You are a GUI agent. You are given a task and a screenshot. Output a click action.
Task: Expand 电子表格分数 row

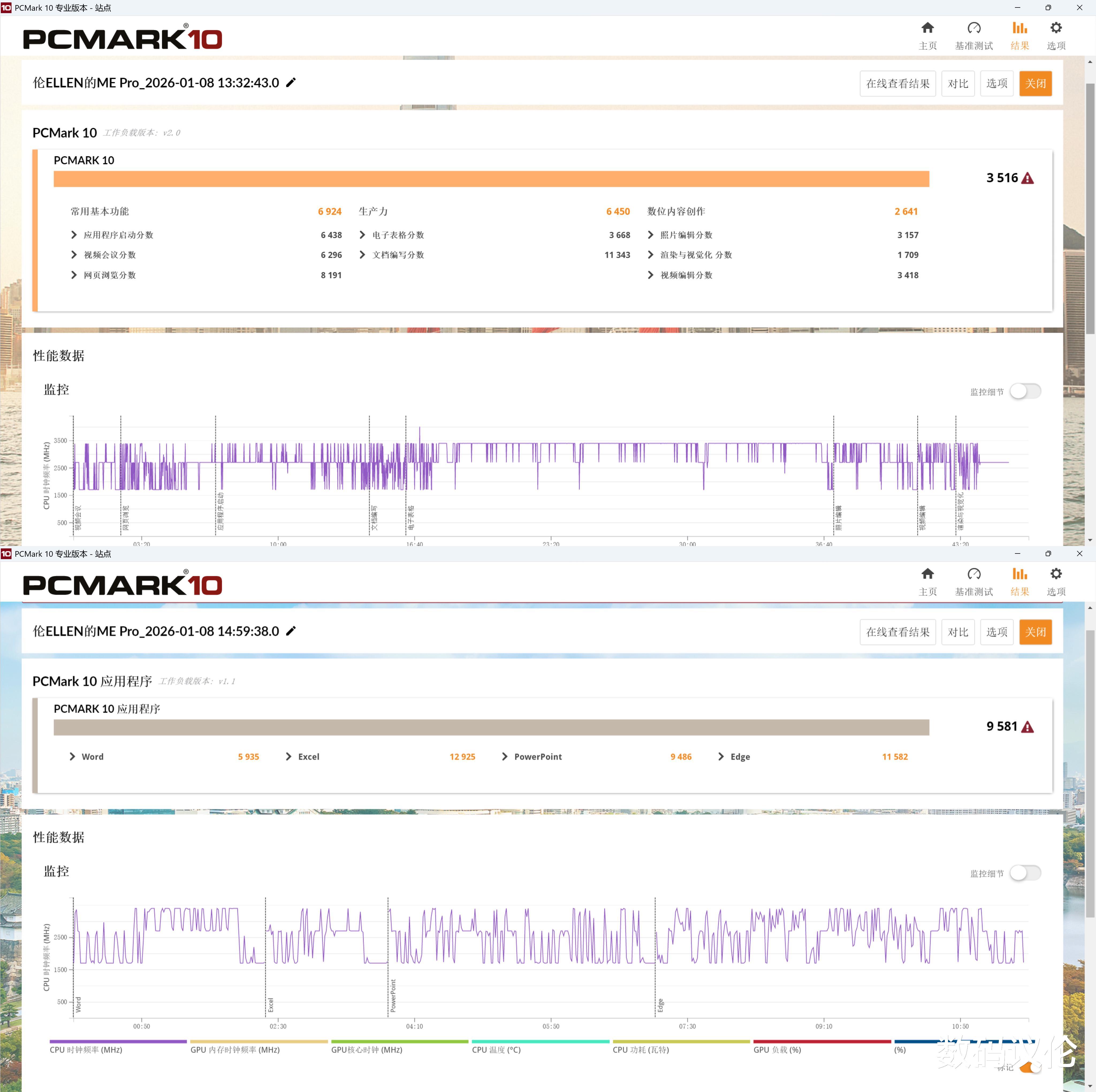coord(362,235)
